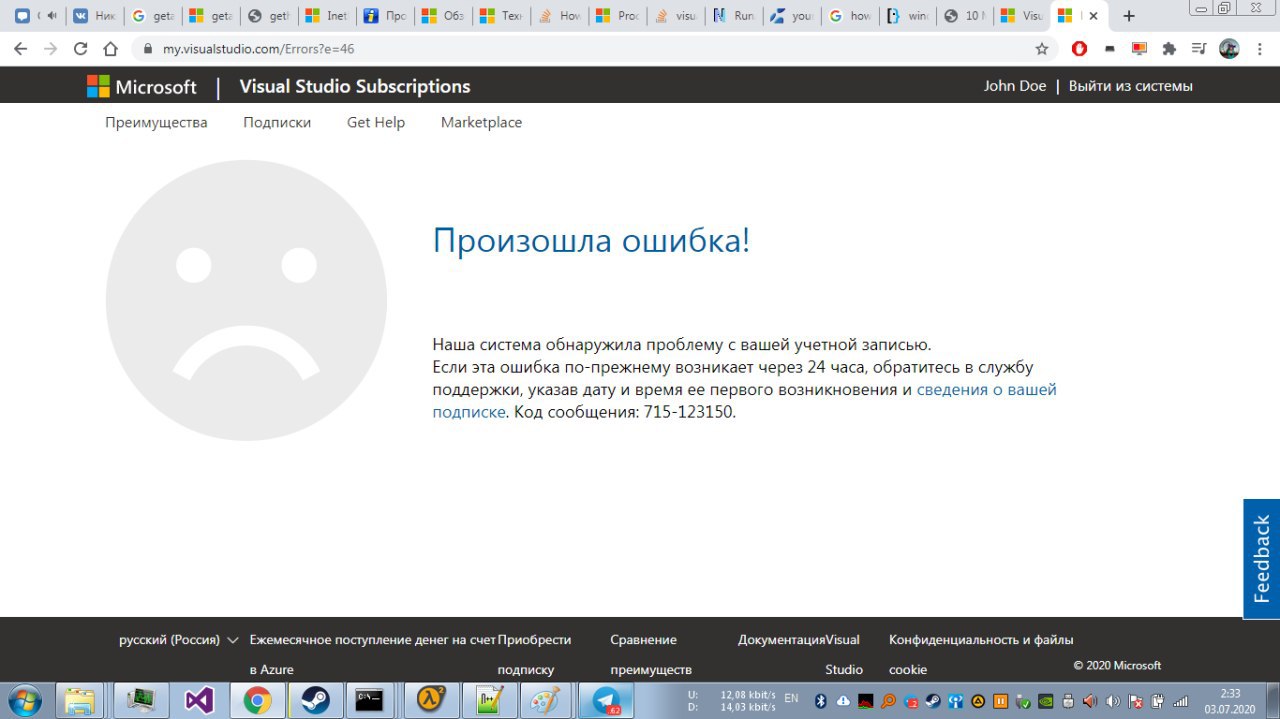Click the NVIDIA tray icon
Image resolution: width=1280 pixels, height=719 pixels.
[1045, 701]
